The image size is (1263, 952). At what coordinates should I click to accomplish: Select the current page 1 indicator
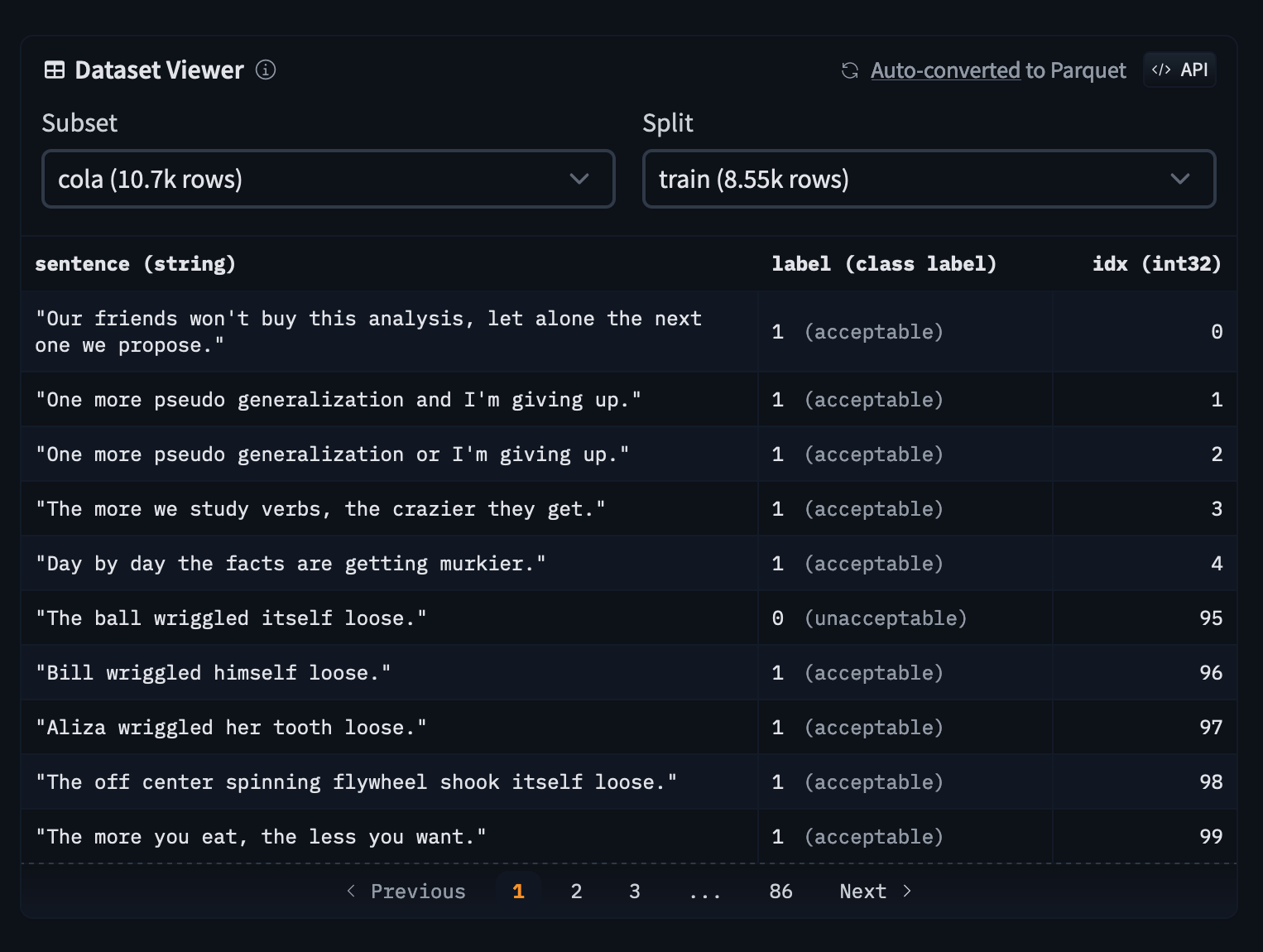coord(518,891)
